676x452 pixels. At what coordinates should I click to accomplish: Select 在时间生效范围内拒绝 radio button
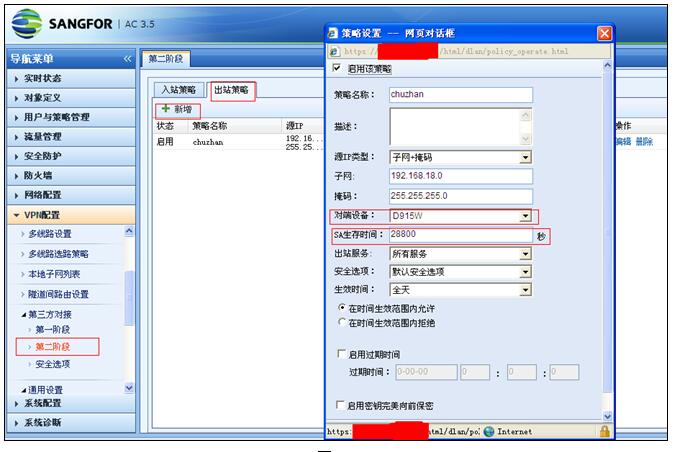pos(342,322)
